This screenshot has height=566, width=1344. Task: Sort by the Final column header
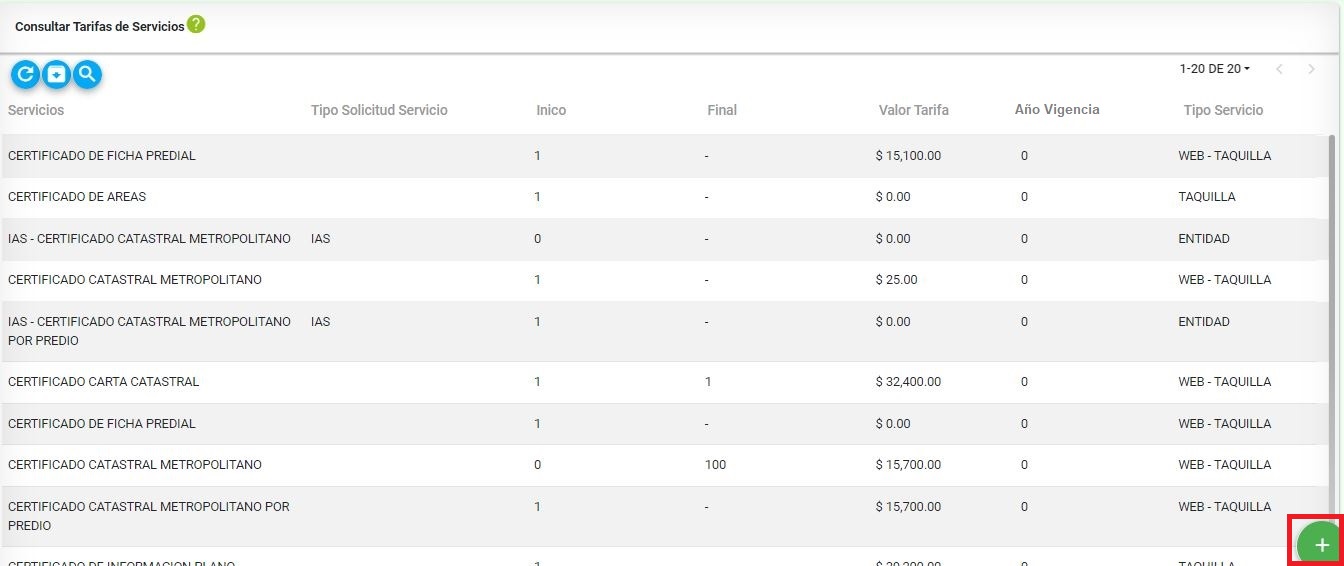pyautogui.click(x=722, y=110)
